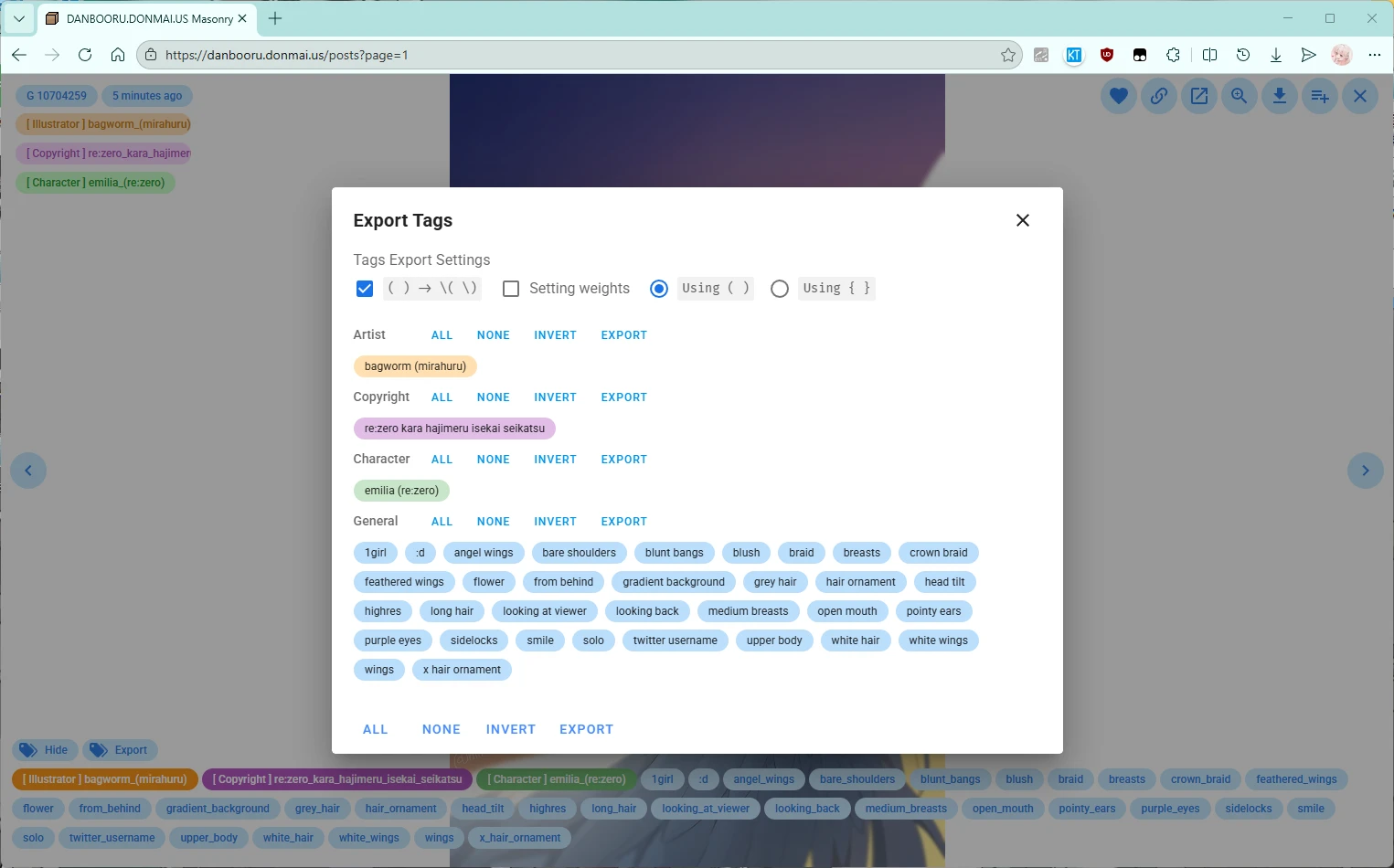Screen dimensions: 1394x868
Task: Click the Hide tags button
Action: click(45, 750)
